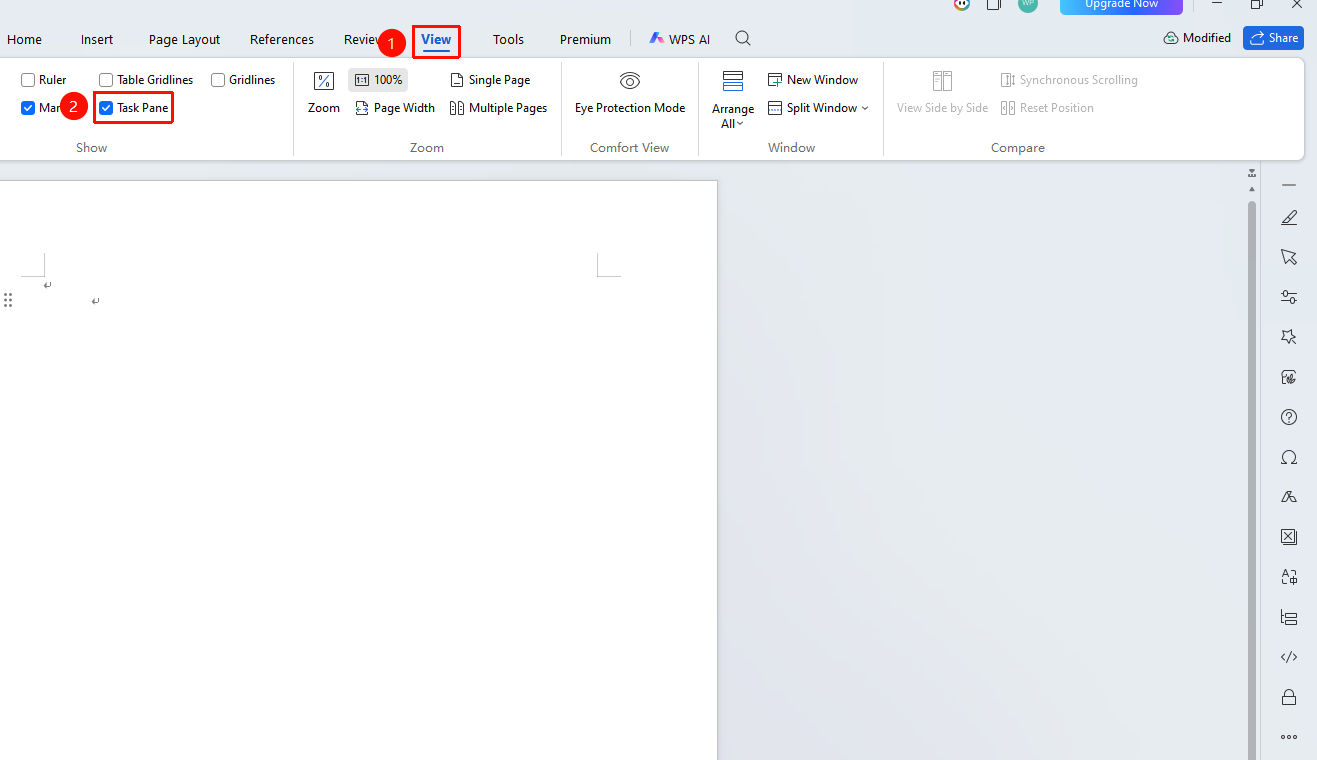Enable the Ruler checkbox
The height and width of the screenshot is (760, 1317).
(28, 80)
